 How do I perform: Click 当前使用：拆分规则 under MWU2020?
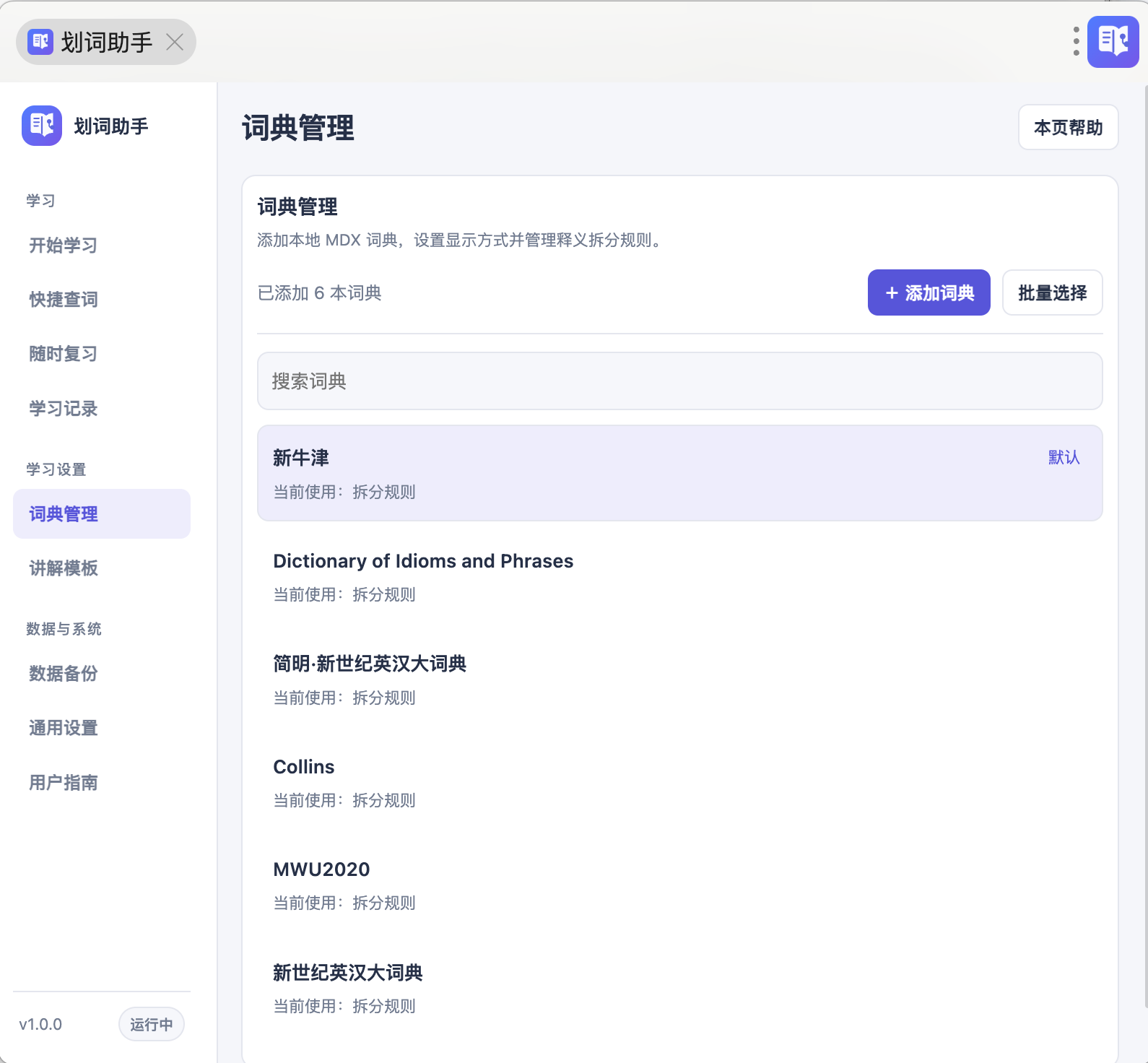(344, 903)
